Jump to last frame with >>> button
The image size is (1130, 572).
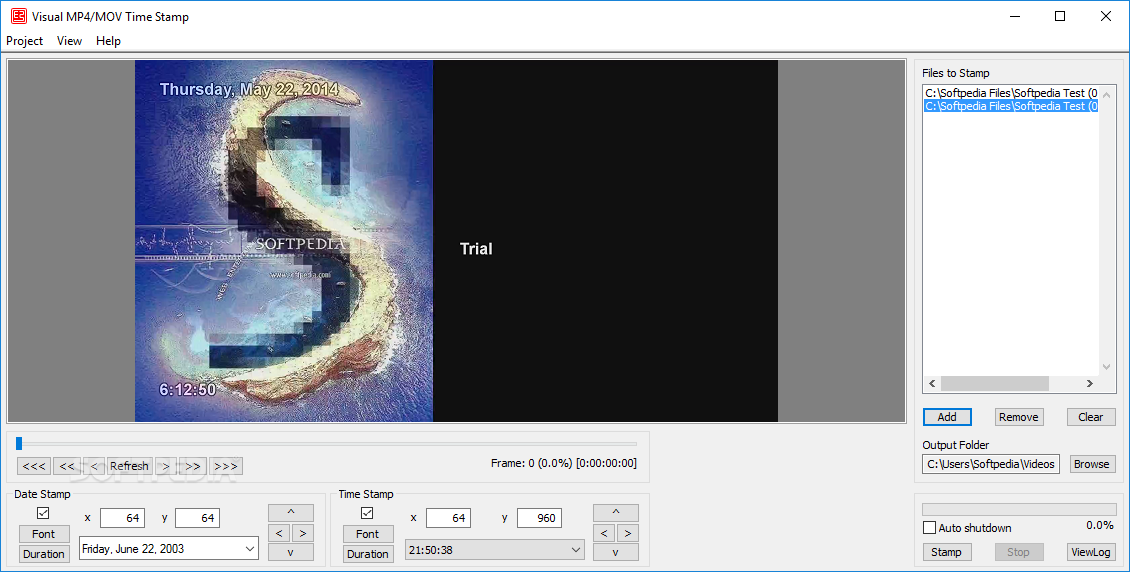[x=226, y=466]
